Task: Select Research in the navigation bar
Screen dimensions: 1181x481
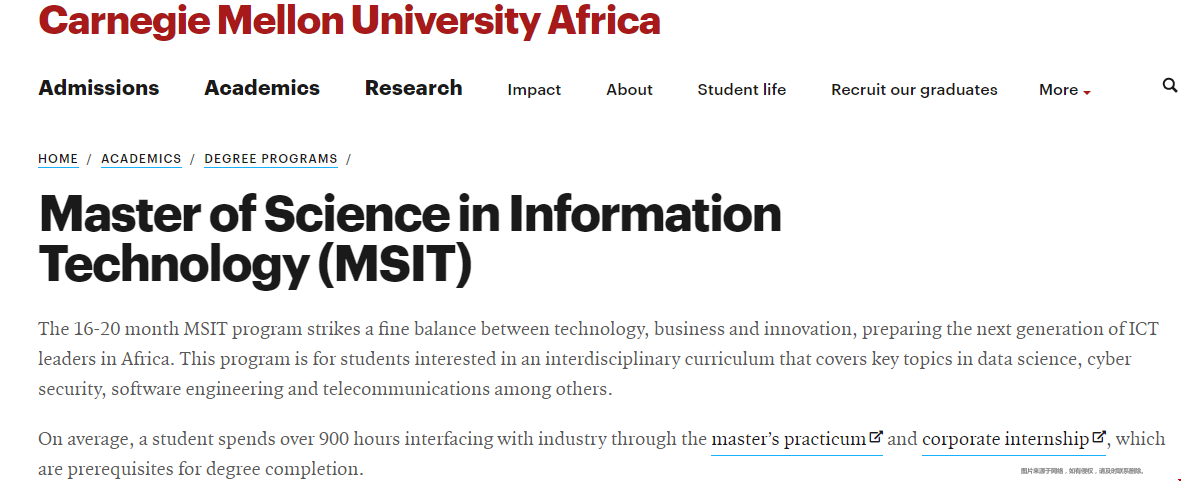Action: click(x=414, y=88)
